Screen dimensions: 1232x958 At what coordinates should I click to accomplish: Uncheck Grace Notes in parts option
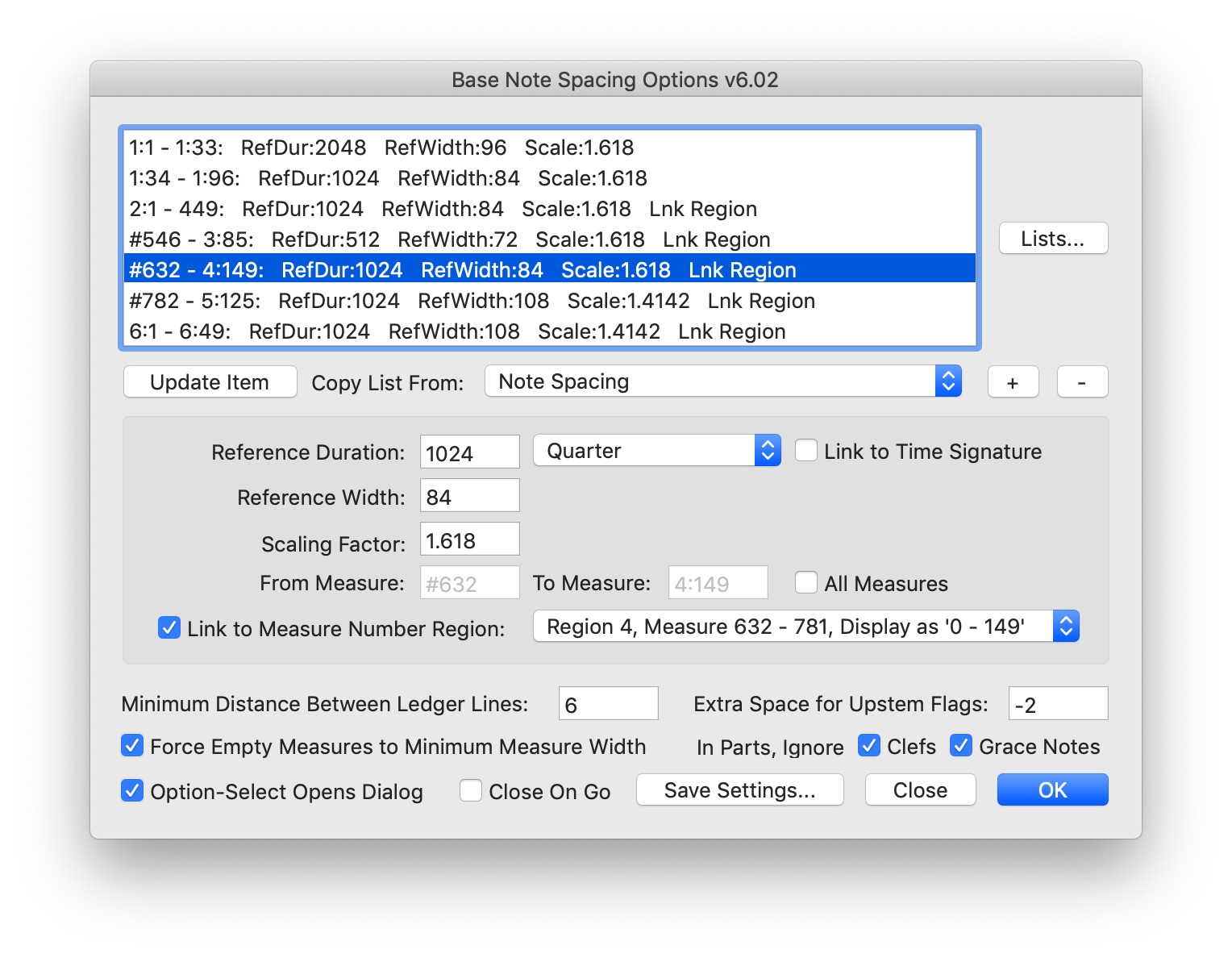point(961,746)
